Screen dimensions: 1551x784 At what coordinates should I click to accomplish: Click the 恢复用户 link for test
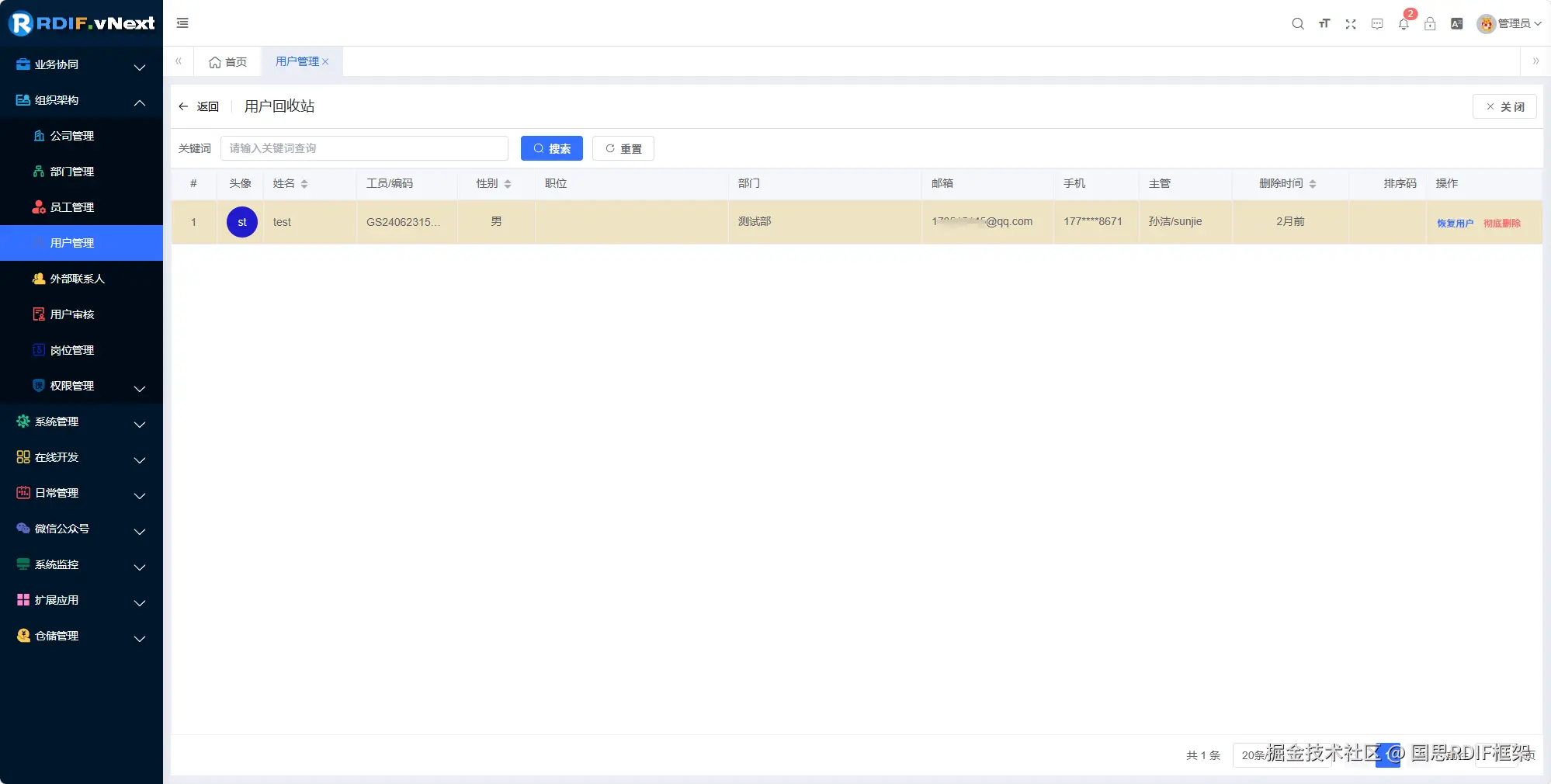tap(1455, 224)
